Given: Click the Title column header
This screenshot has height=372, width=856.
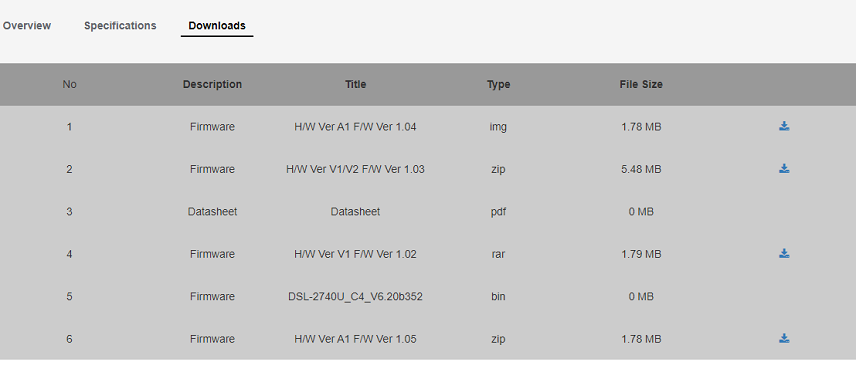Looking at the screenshot, I should [x=355, y=85].
